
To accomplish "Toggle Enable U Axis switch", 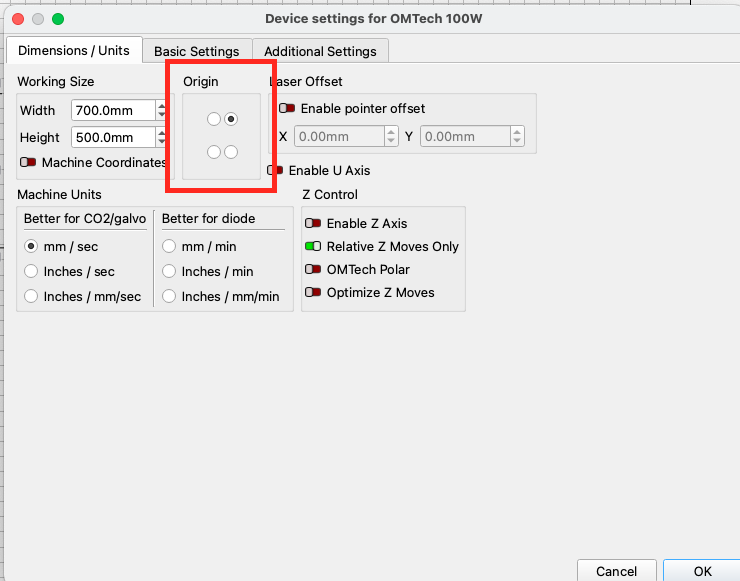I will (275, 170).
